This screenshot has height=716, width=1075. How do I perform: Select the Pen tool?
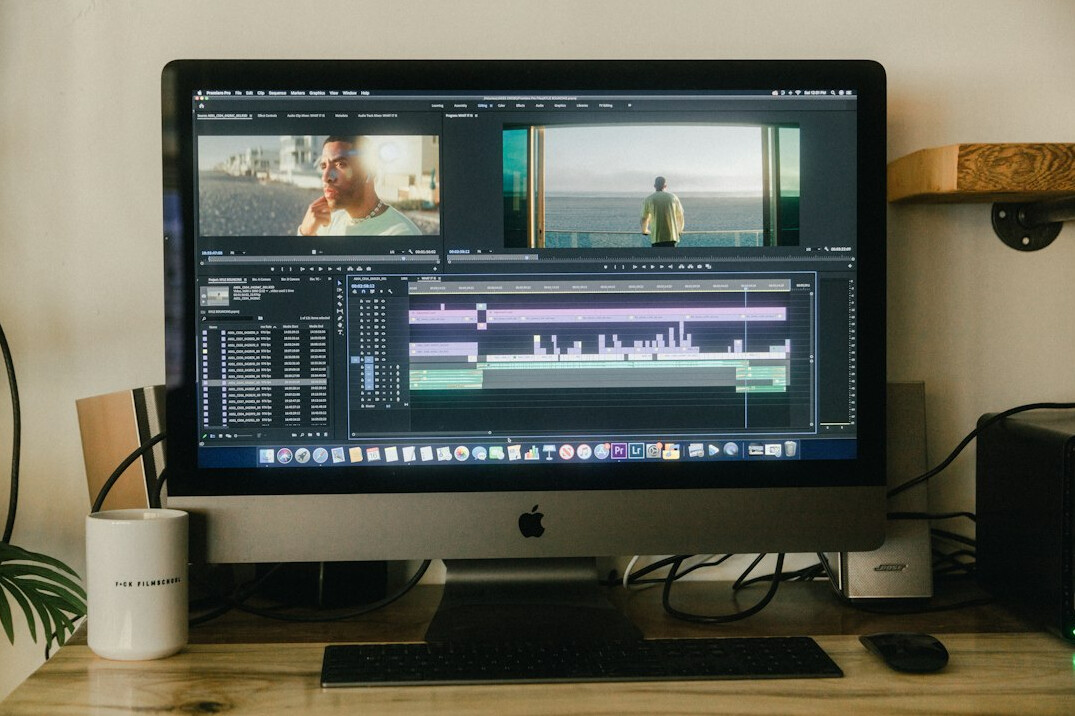point(340,318)
